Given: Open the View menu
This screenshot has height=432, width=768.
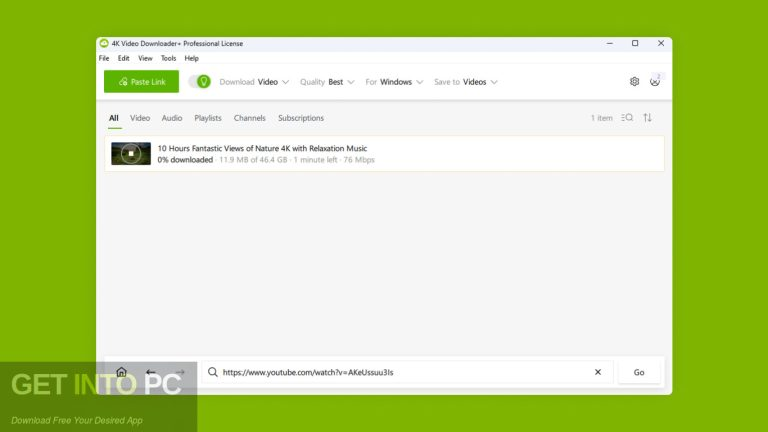Looking at the screenshot, I should click(145, 58).
